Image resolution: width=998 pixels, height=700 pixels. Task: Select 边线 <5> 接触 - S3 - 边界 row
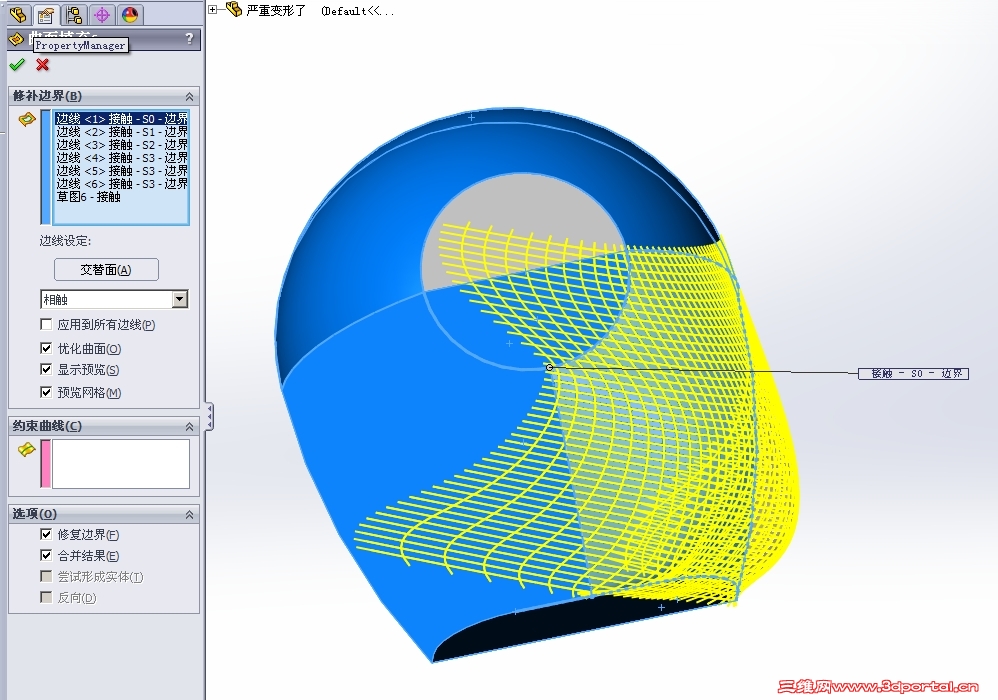click(122, 171)
